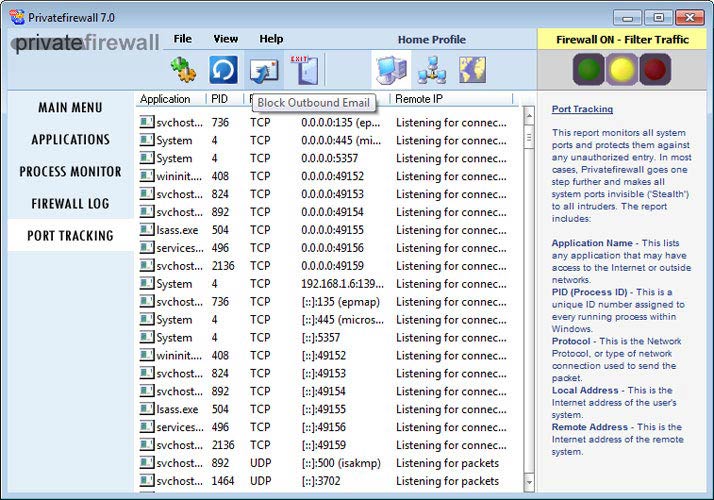714x500 pixels.
Task: Select the svchost row with 0.0.0.0:49154
Action: pos(328,212)
